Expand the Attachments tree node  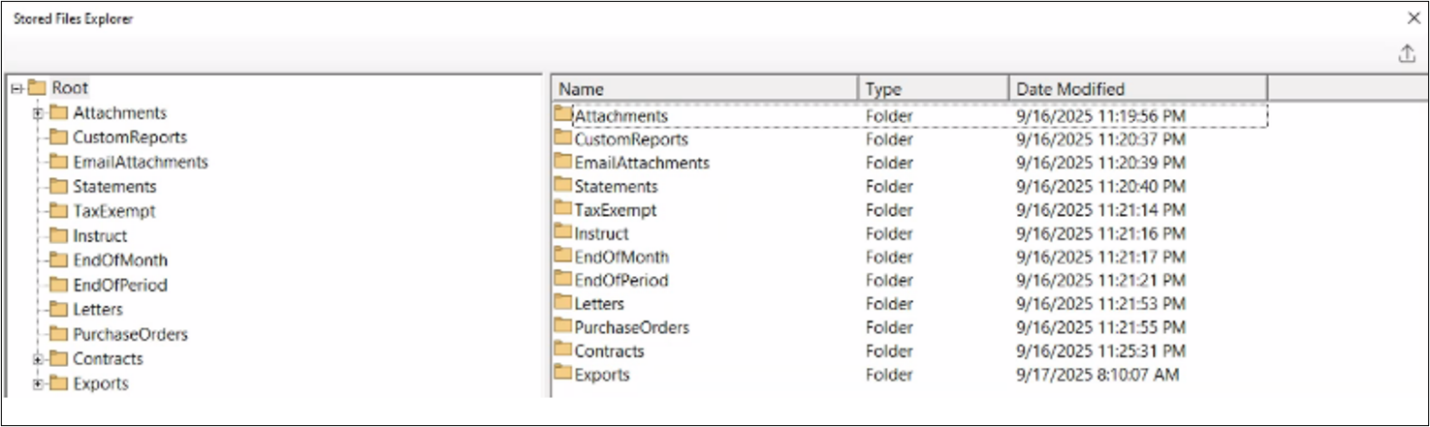(38, 113)
